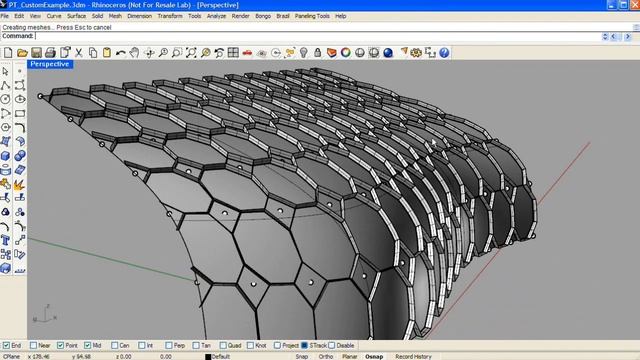Select the Explode tool icon
The height and width of the screenshot is (360, 640).
[x=20, y=184]
